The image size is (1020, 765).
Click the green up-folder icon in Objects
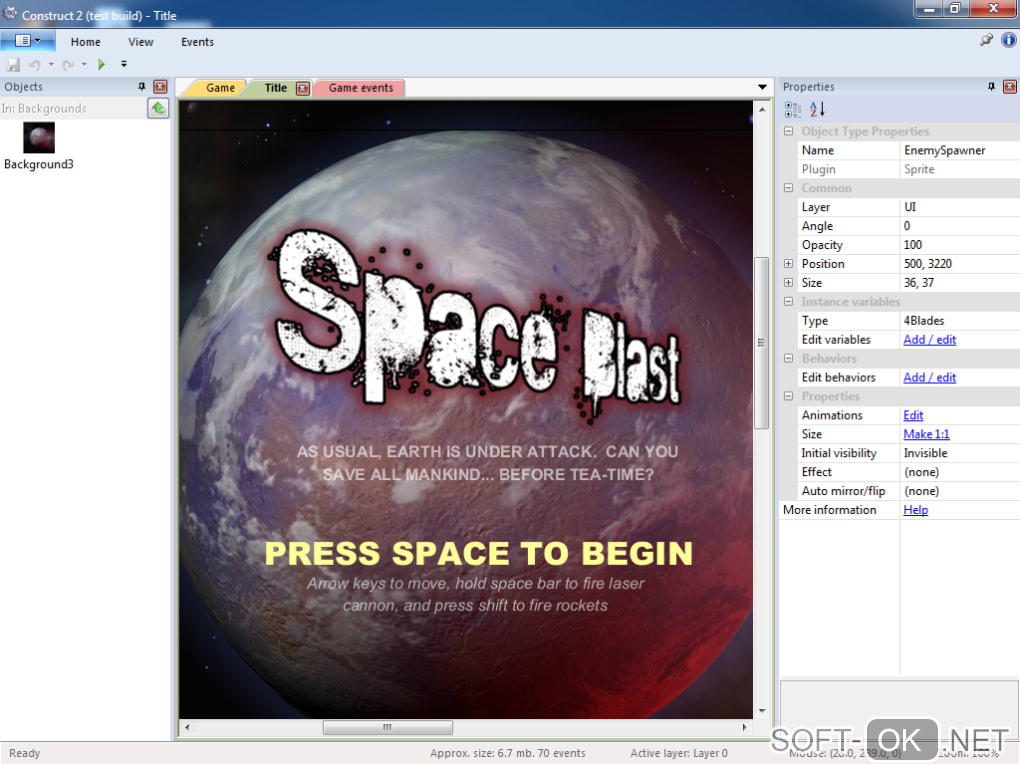pos(157,108)
